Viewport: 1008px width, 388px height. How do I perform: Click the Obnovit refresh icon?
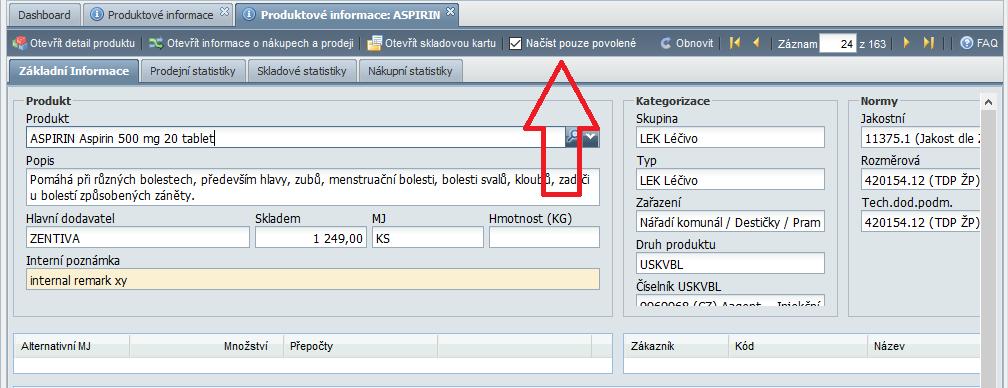pyautogui.click(x=666, y=44)
